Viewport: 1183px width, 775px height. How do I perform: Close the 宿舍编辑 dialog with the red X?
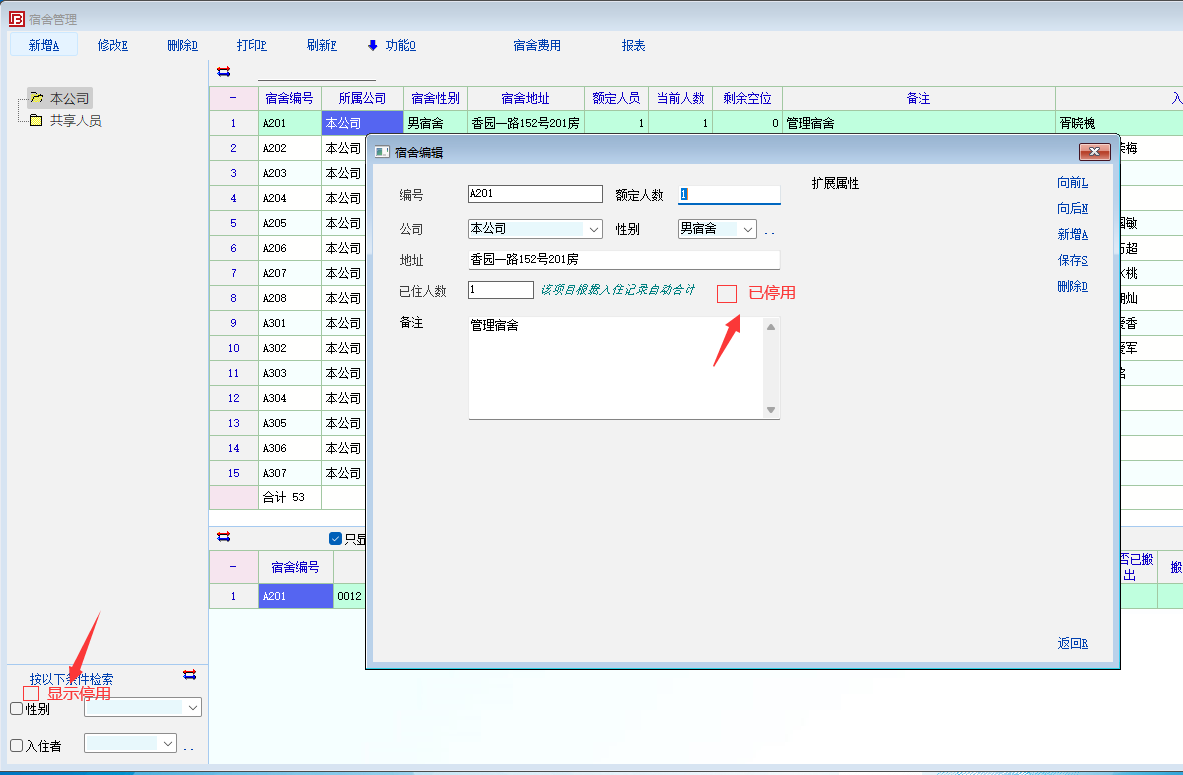1095,152
